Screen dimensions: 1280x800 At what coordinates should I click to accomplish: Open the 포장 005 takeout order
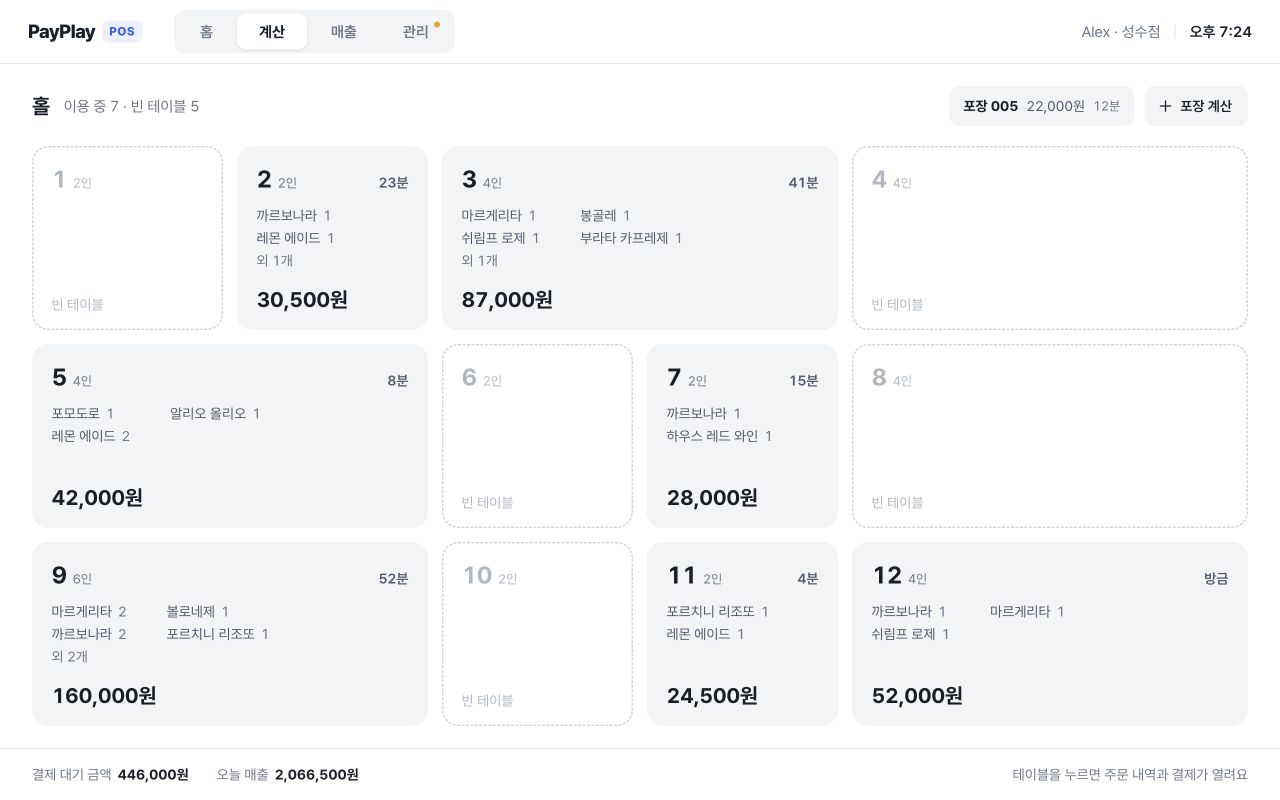coord(1042,106)
